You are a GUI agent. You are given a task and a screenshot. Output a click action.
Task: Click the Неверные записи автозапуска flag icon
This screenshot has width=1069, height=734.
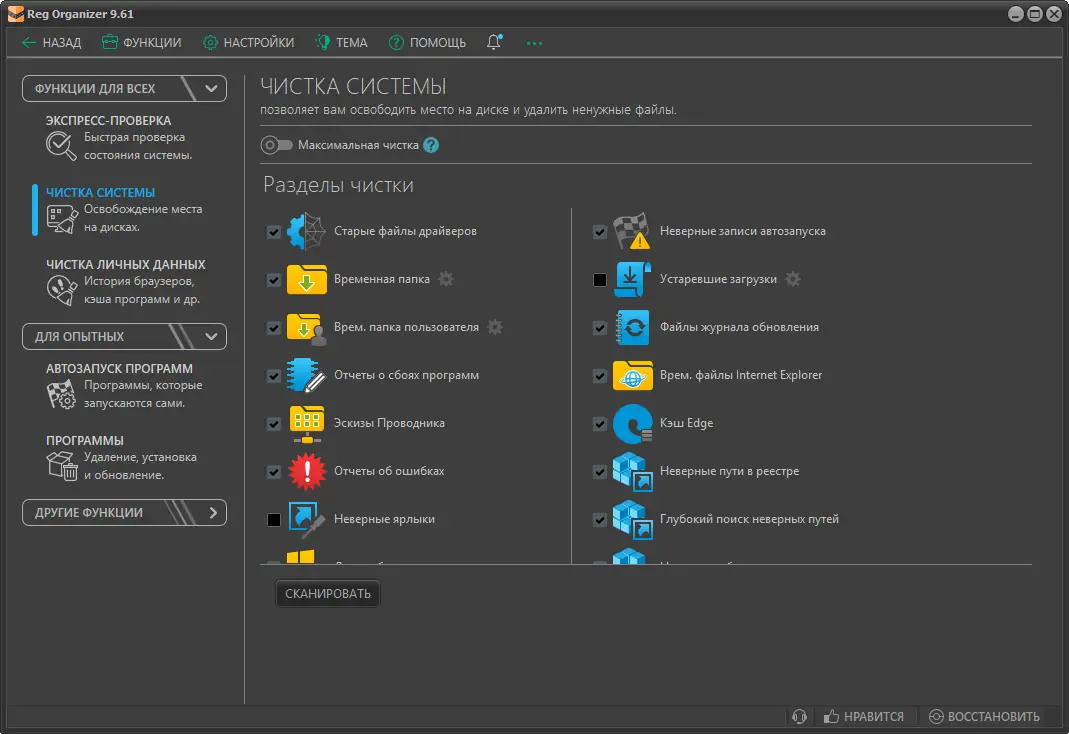coord(631,232)
